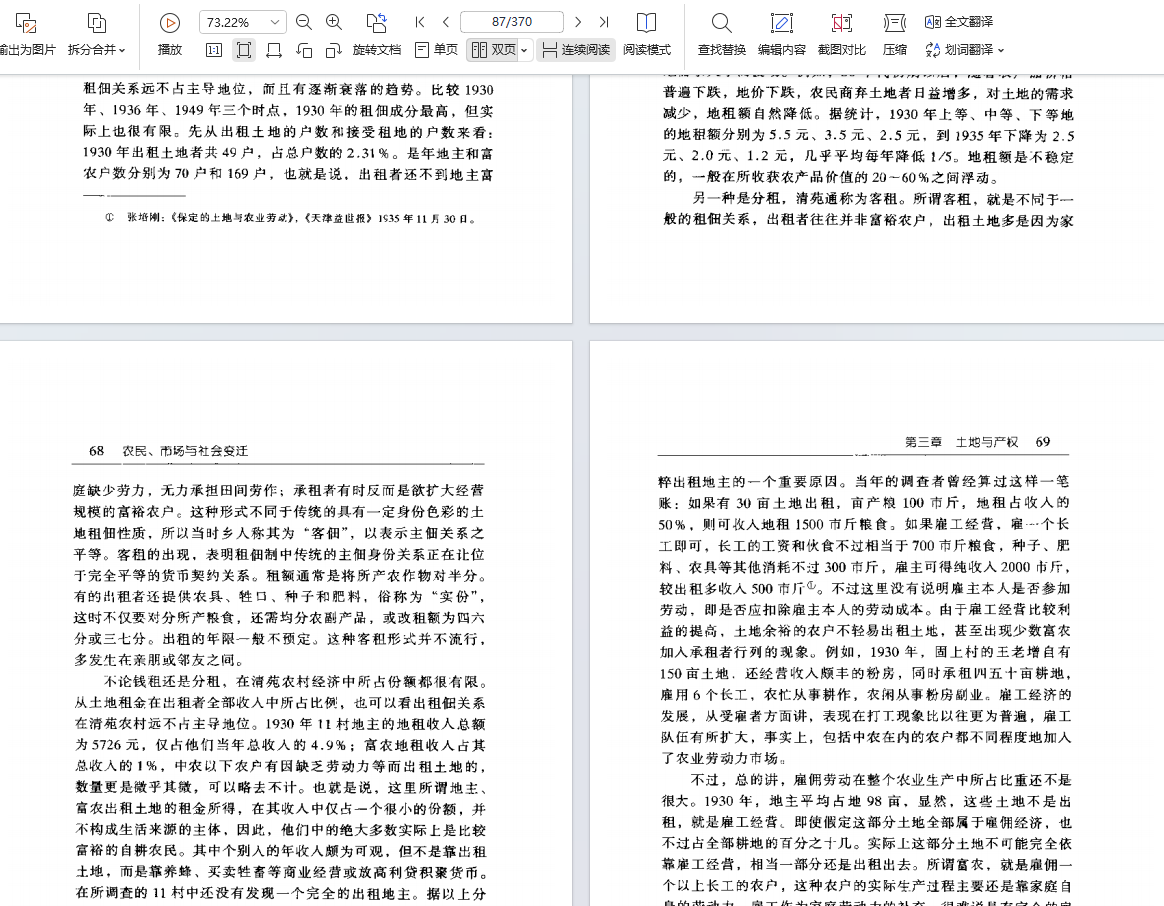
Task: Go to the next page arrow
Action: point(578,22)
